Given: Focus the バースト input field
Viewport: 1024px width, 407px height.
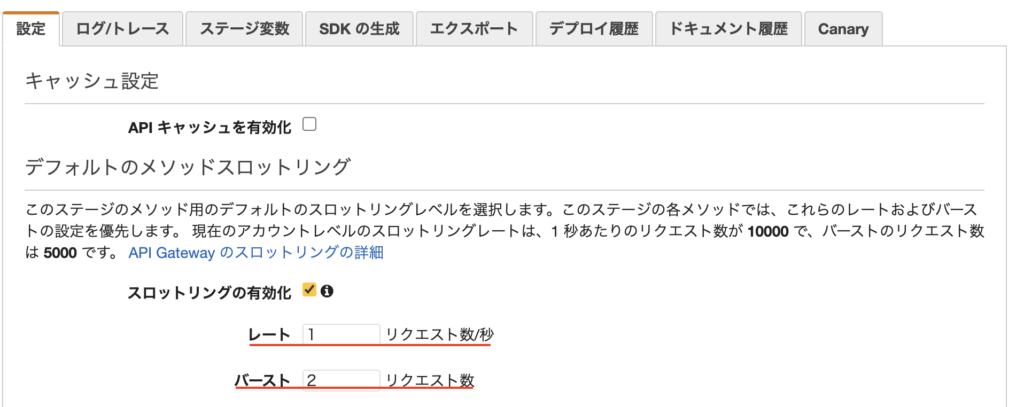Looking at the screenshot, I should (x=341, y=380).
